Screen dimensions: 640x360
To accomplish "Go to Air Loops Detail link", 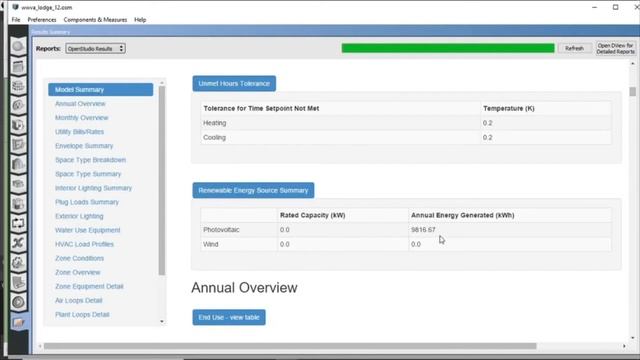I will click(79, 300).
